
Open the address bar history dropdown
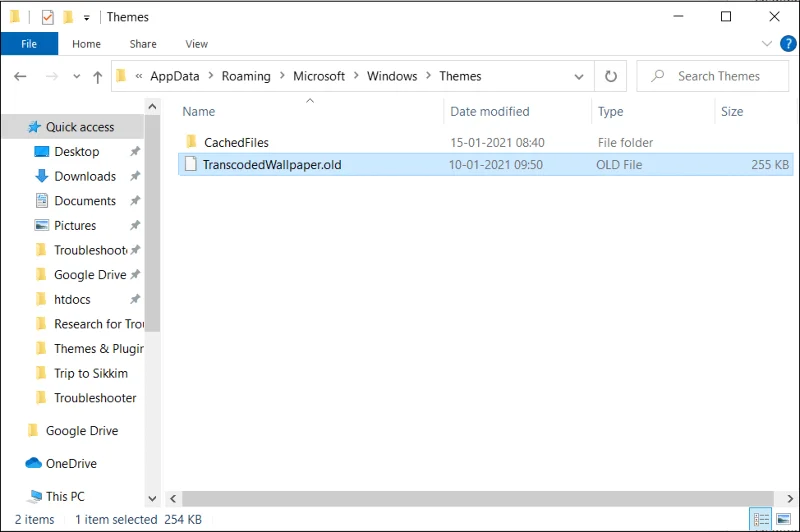579,77
